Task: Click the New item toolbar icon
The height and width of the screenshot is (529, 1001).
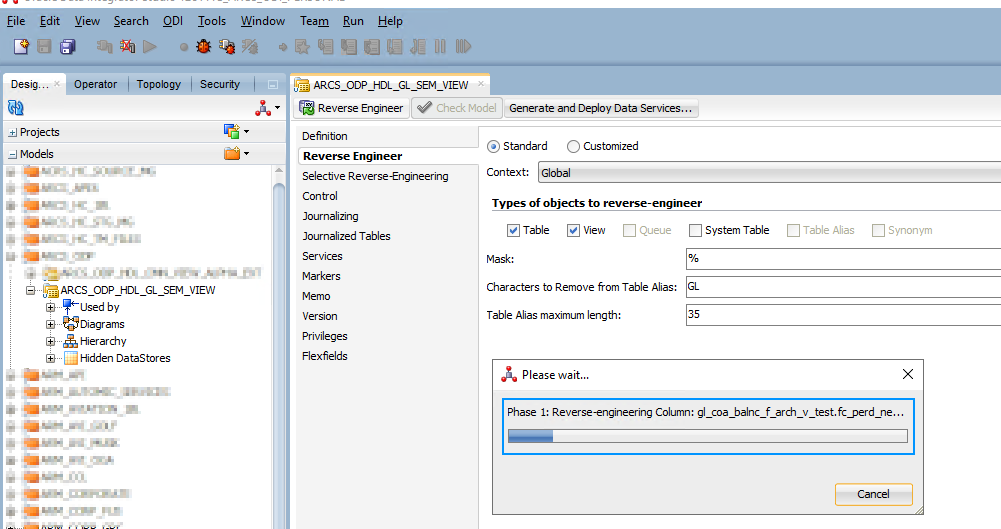Action: (x=21, y=46)
